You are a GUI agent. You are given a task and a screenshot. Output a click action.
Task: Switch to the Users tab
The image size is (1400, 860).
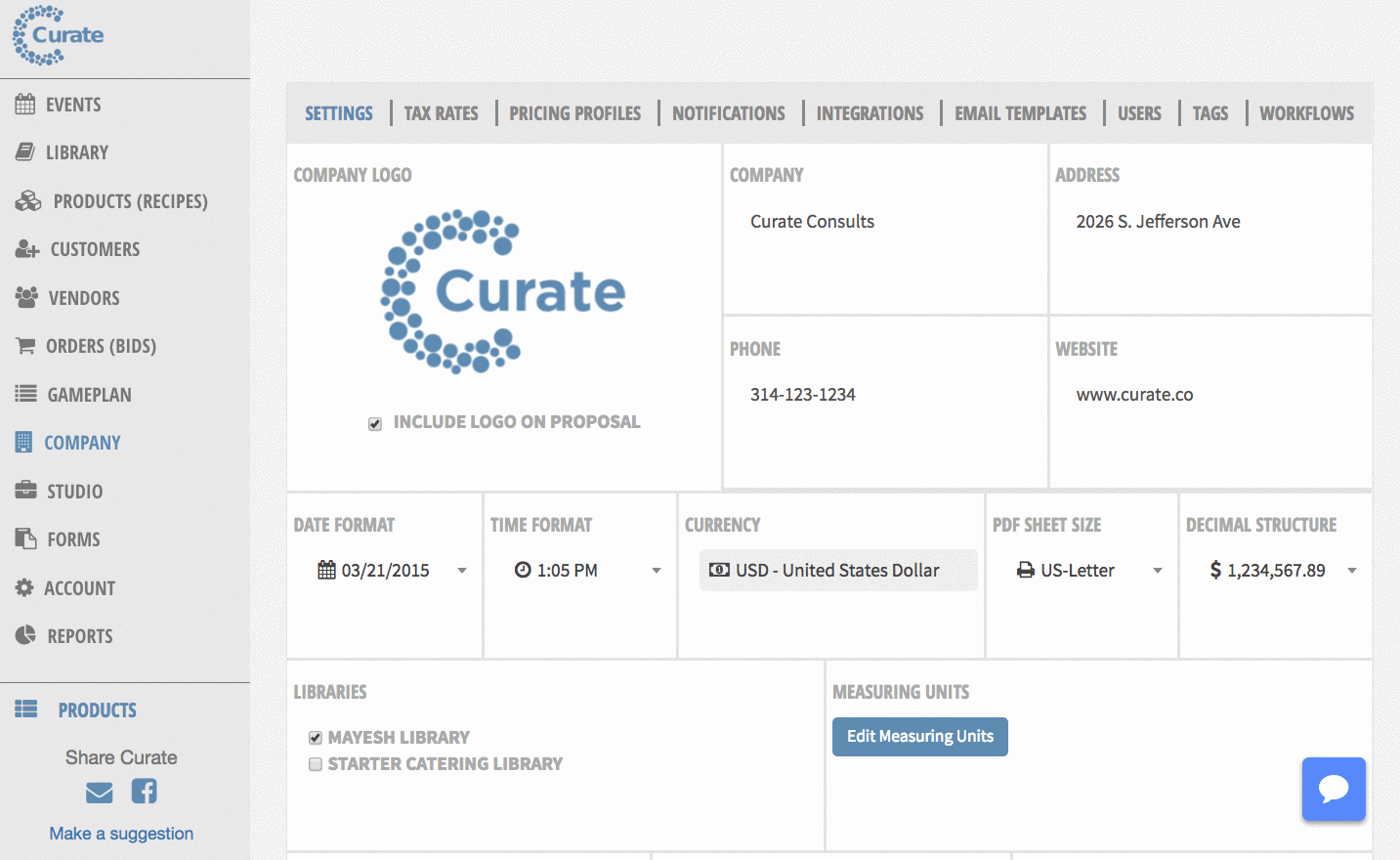point(1140,113)
